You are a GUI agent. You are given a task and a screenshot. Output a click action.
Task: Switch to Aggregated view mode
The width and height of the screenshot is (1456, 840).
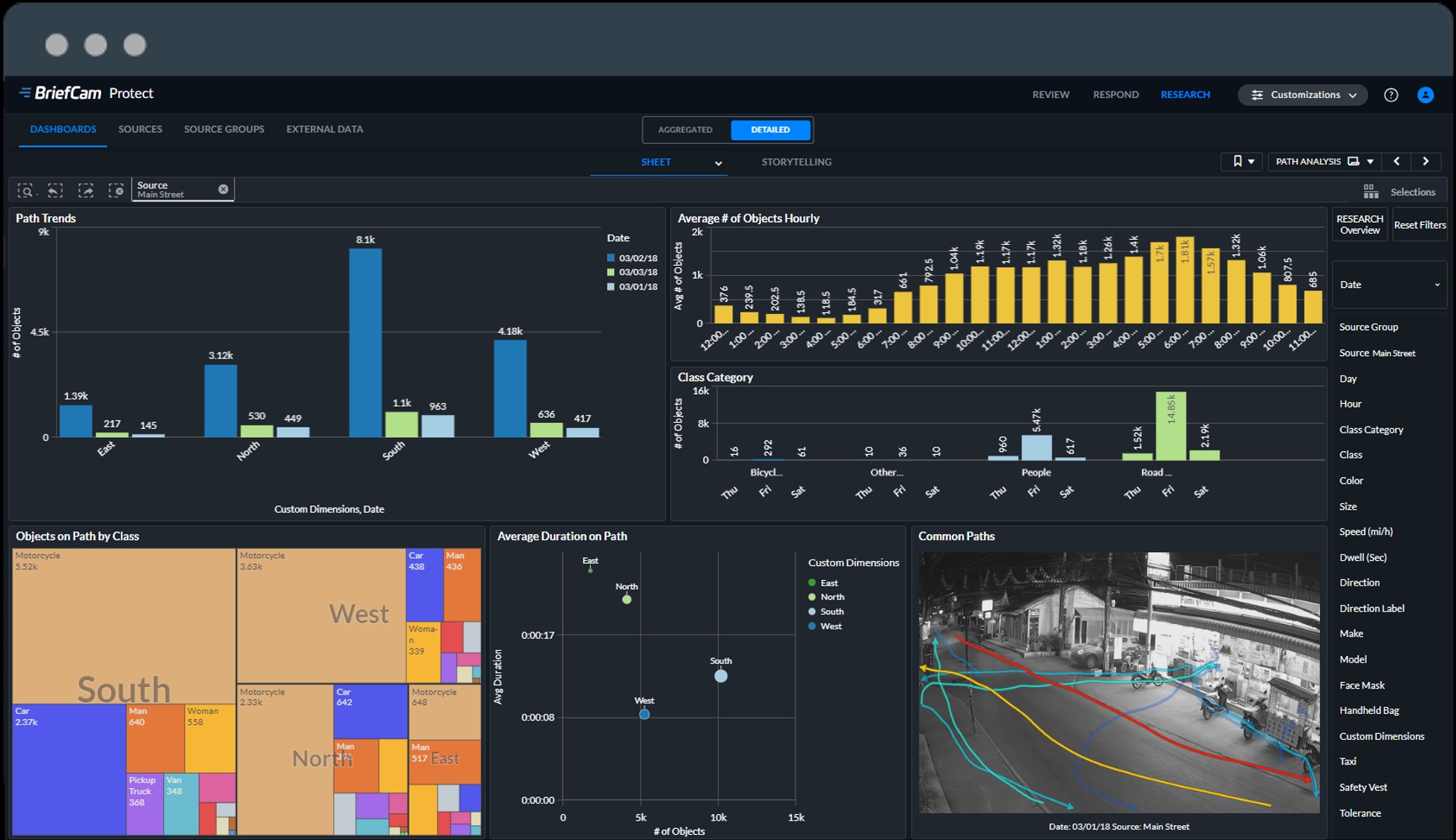[x=685, y=130]
